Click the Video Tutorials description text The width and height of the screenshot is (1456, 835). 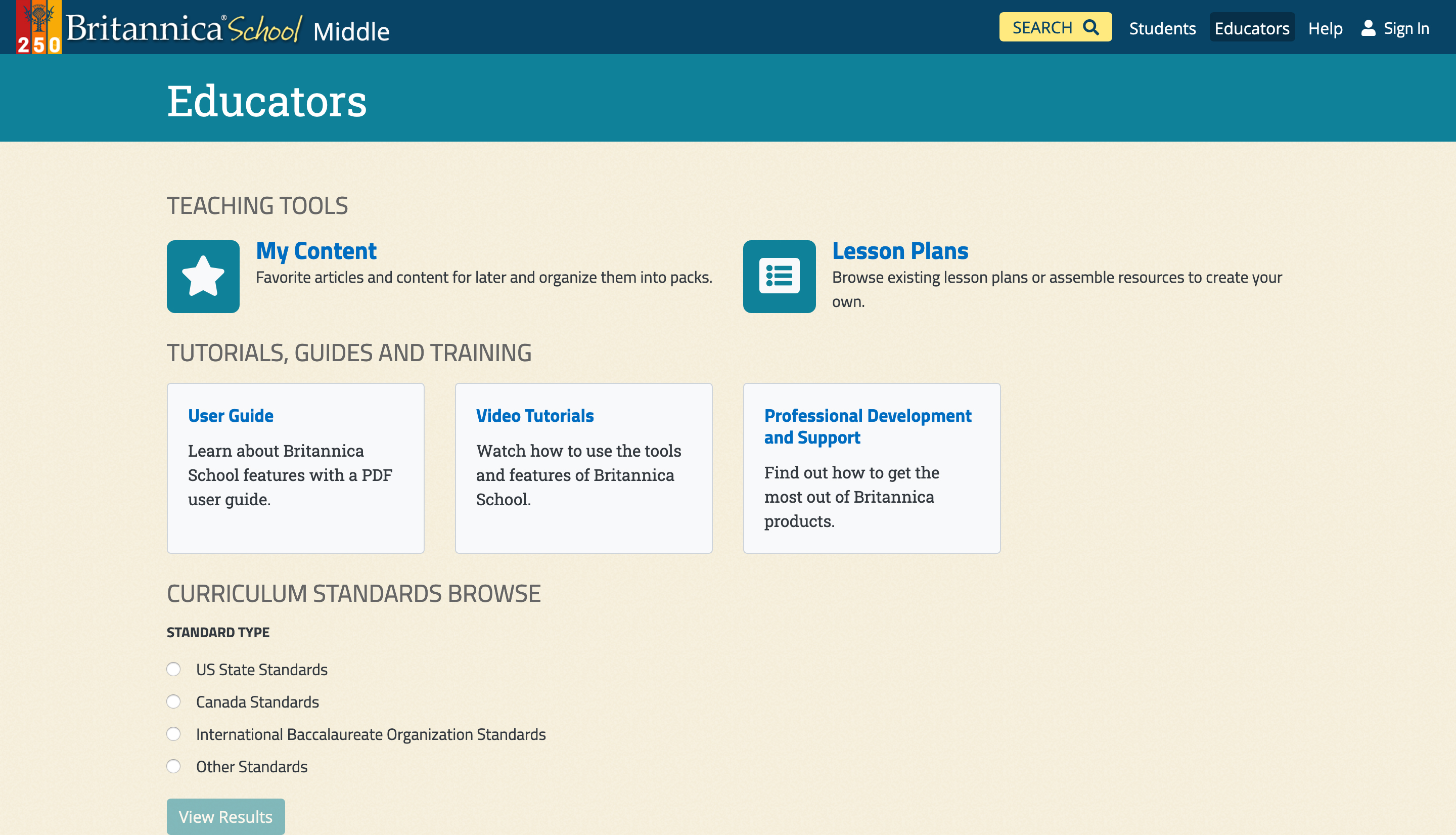click(578, 475)
